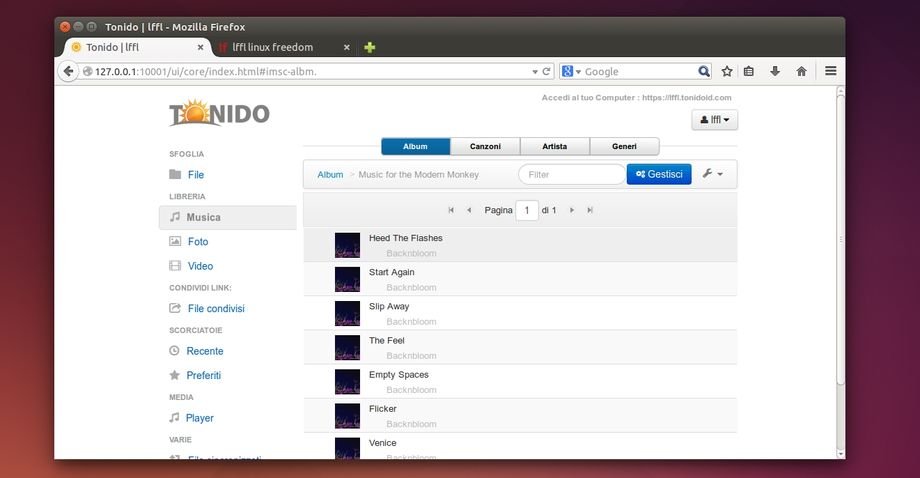
Task: Jump to last page arrow in pager
Action: (x=590, y=210)
